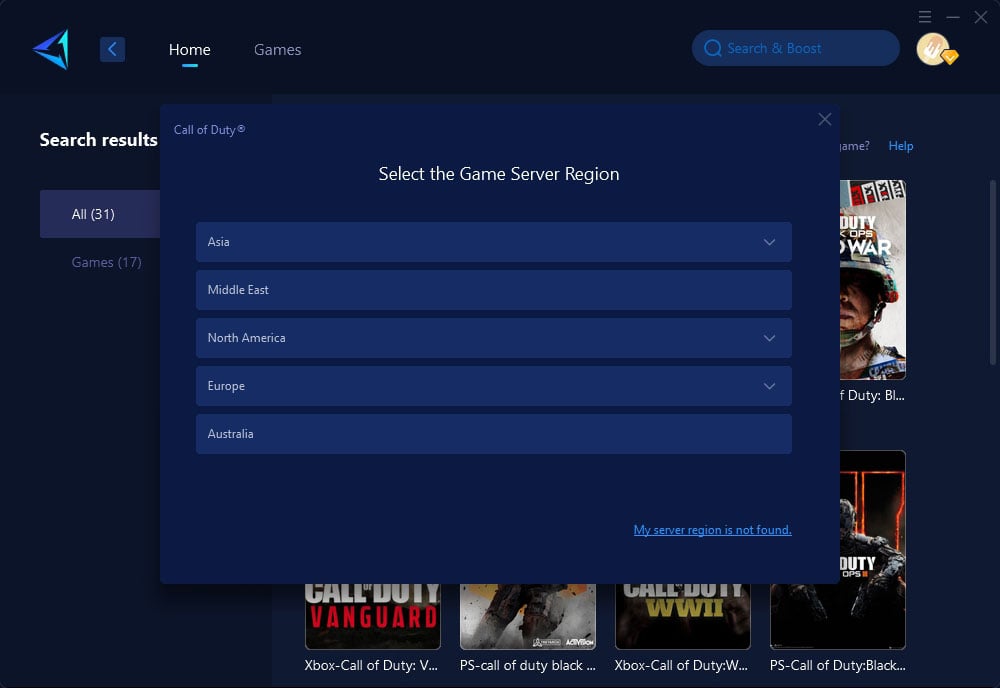Viewport: 1000px width, 688px height.
Task: Select the Asia server region
Action: coord(494,242)
